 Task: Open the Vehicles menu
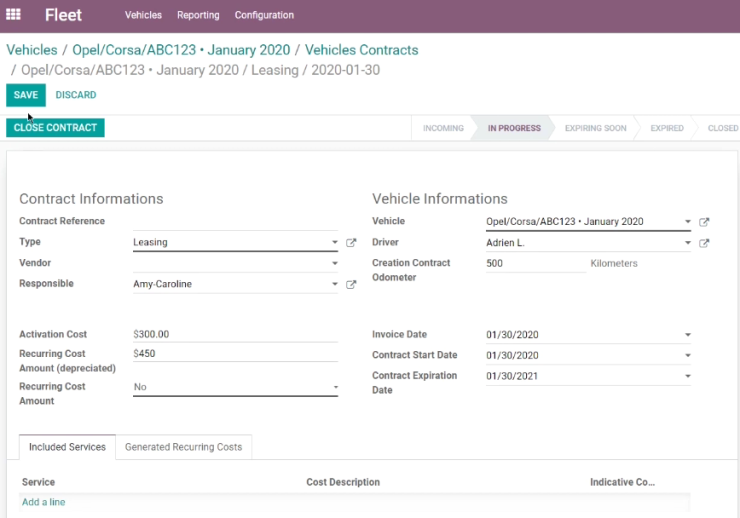pos(143,15)
